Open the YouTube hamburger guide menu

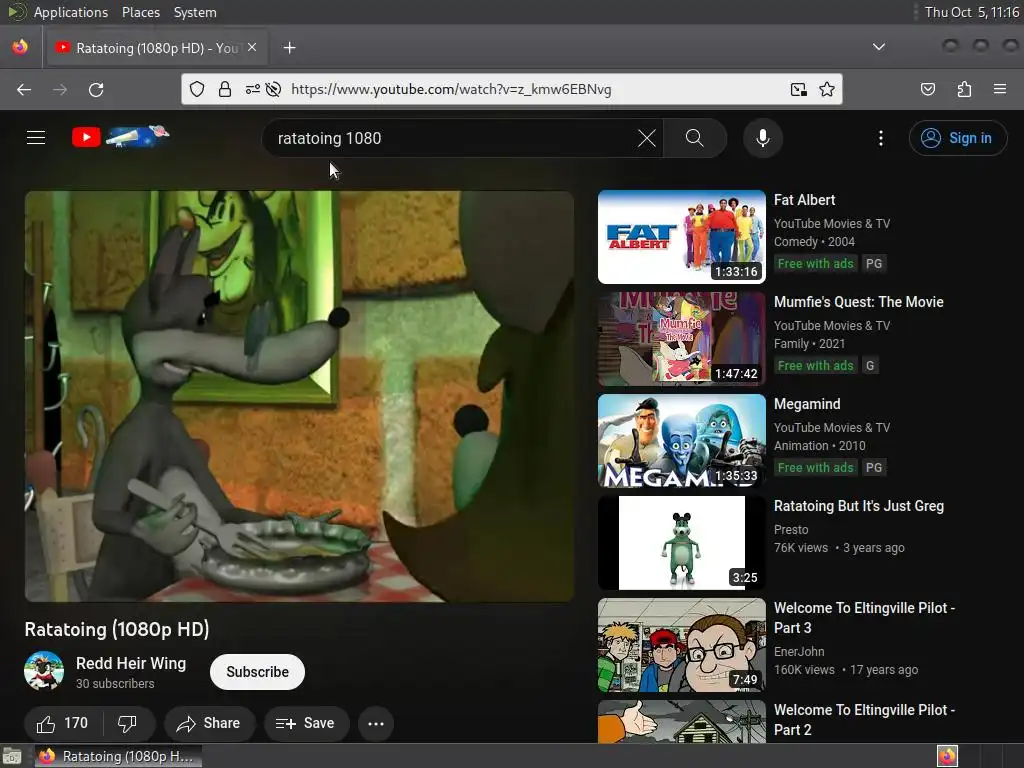click(x=36, y=138)
